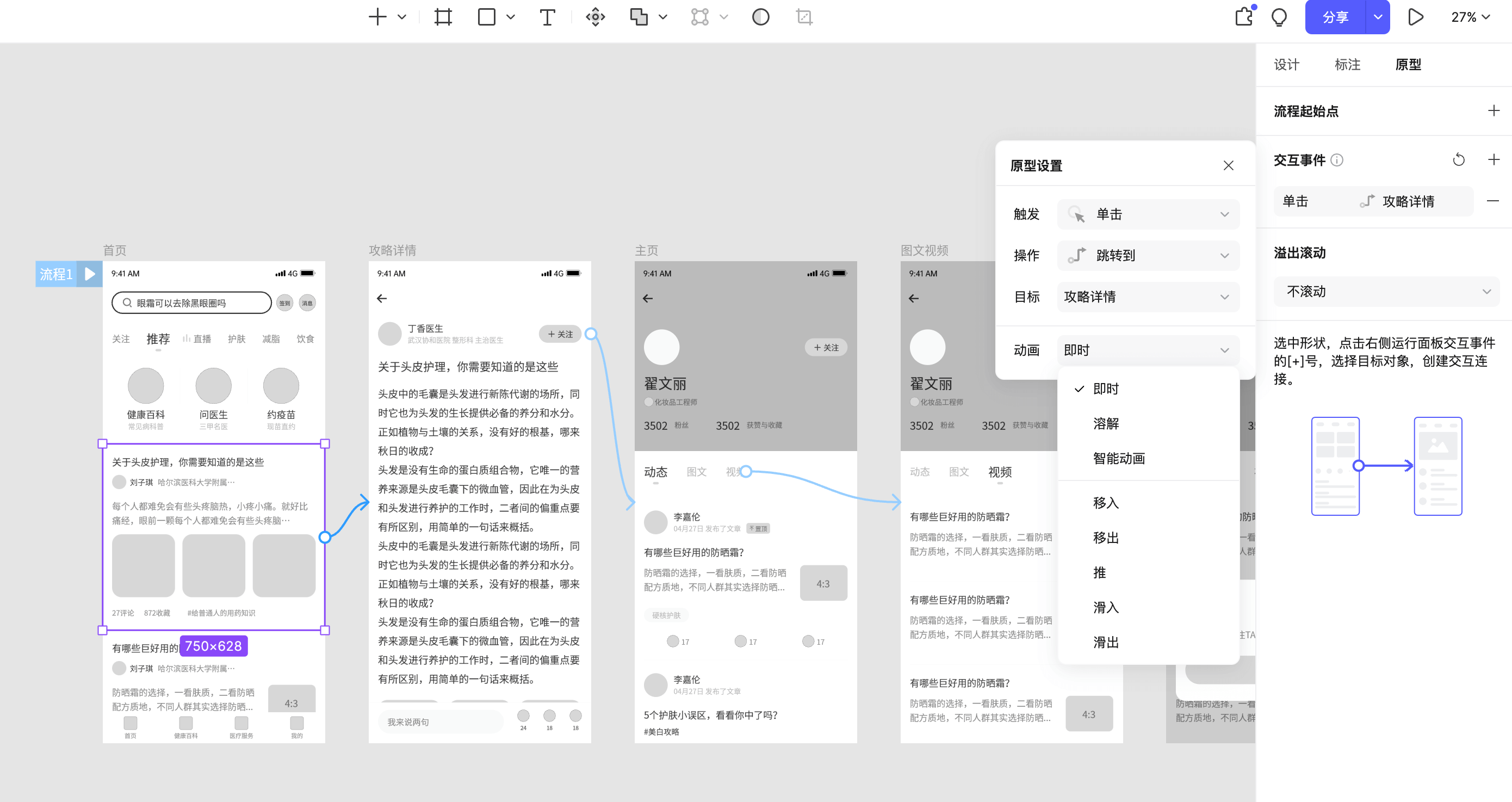Open the mask tool icon
1512x802 pixels.
760,17
